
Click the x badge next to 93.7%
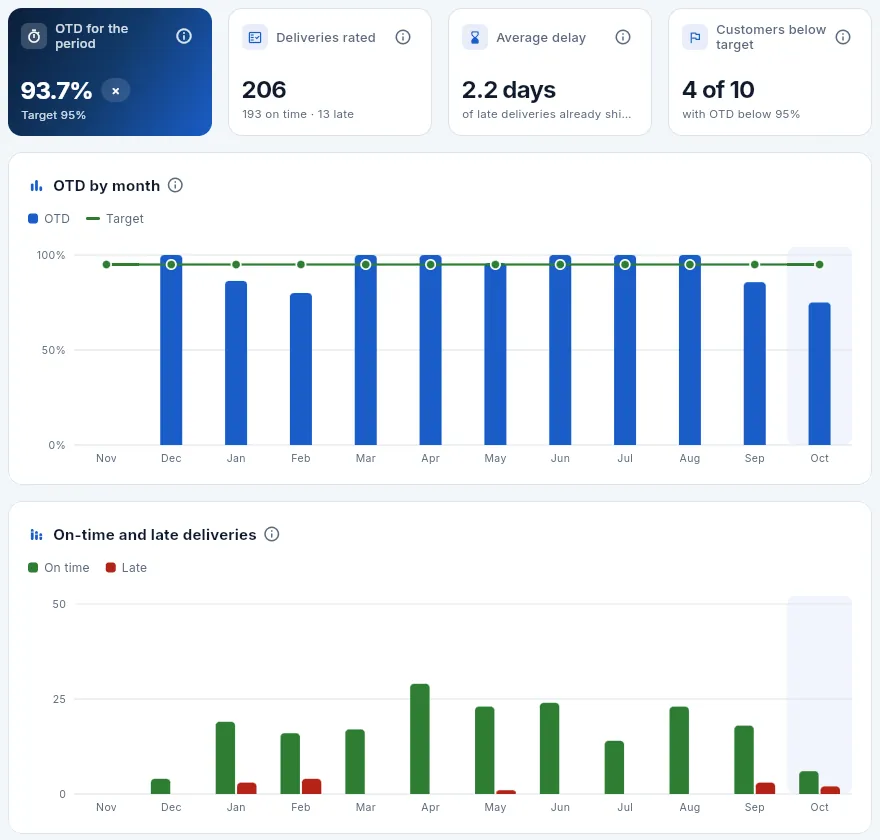pos(116,91)
